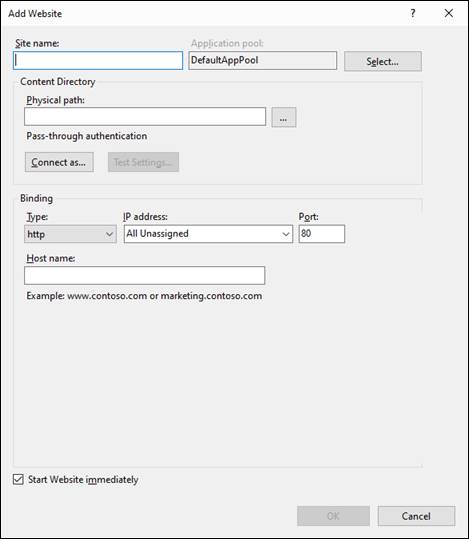Open the Connect as... credentials dialog

pos(59,162)
